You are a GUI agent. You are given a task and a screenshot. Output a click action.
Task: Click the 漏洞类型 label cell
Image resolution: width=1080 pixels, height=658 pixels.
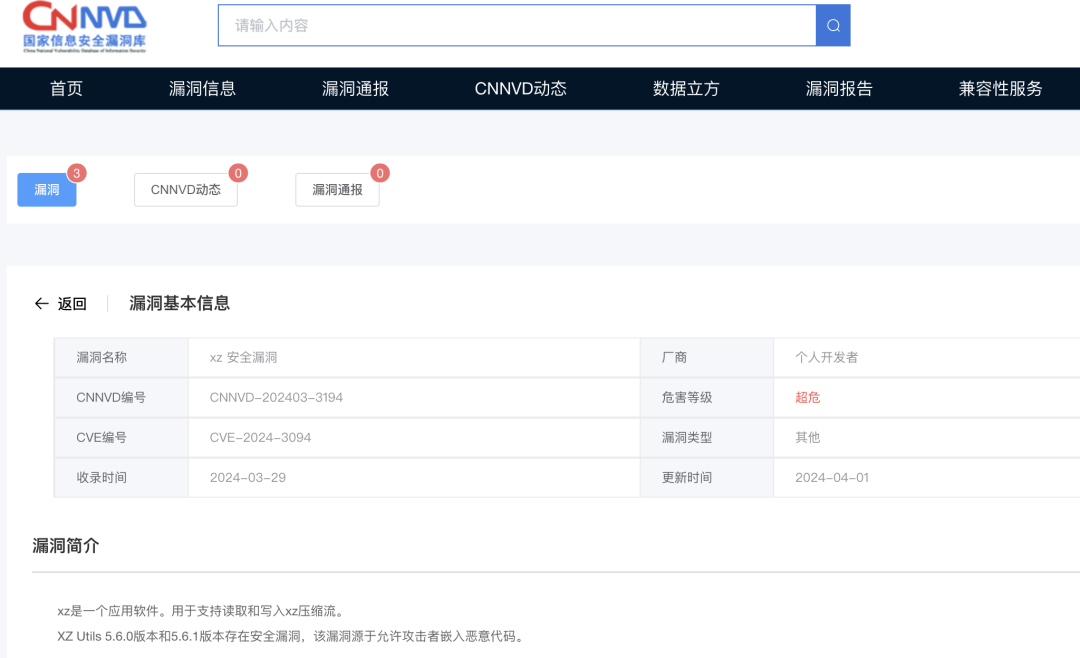(x=707, y=437)
